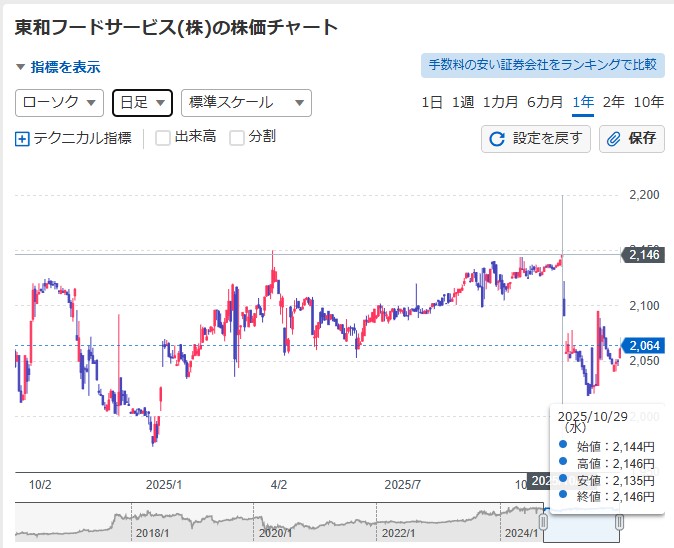Select the 1年 period tab
This screenshot has width=674, height=548.
click(x=583, y=102)
